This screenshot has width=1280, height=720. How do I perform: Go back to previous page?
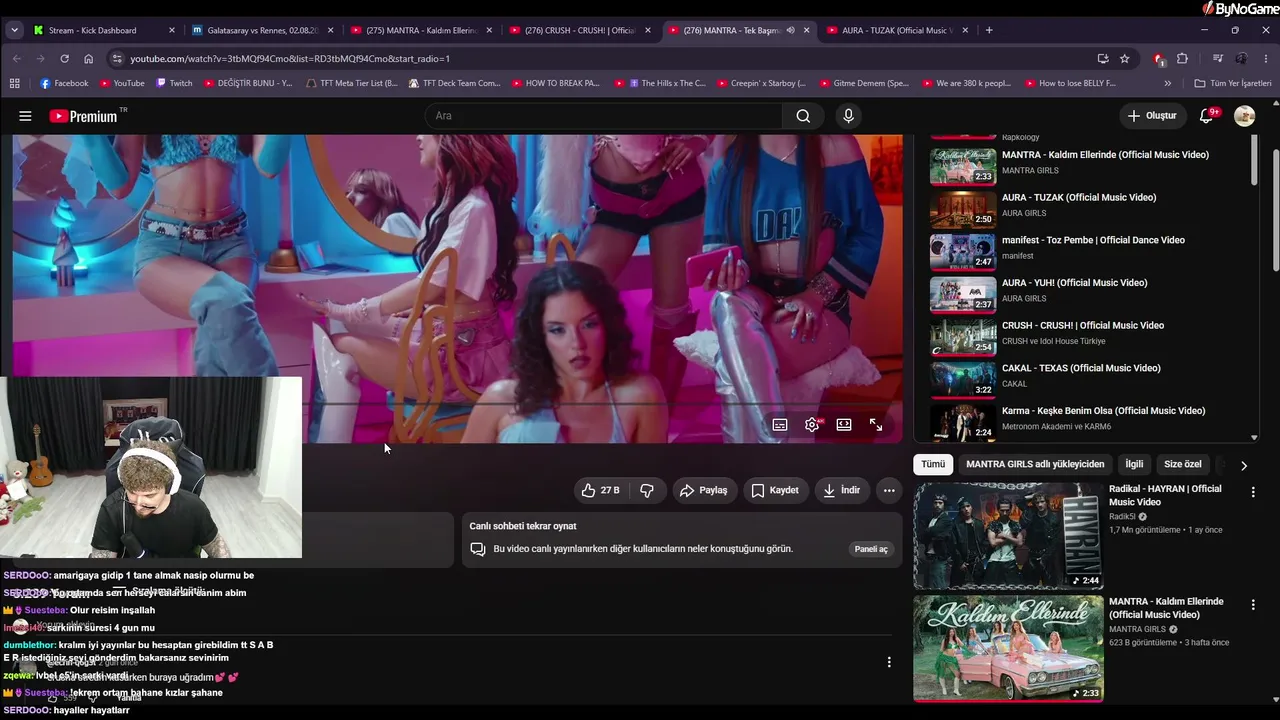coord(17,59)
